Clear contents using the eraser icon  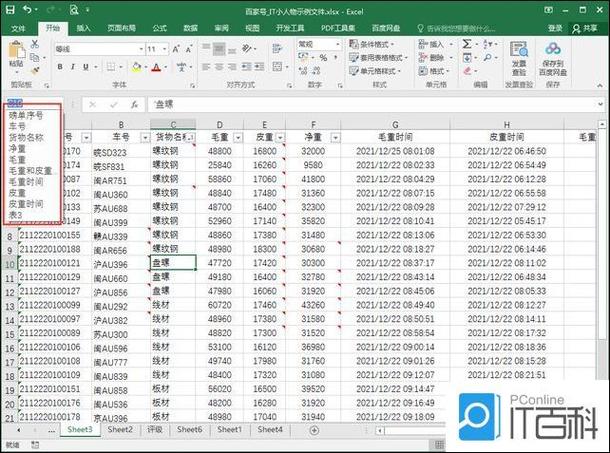tap(468, 71)
